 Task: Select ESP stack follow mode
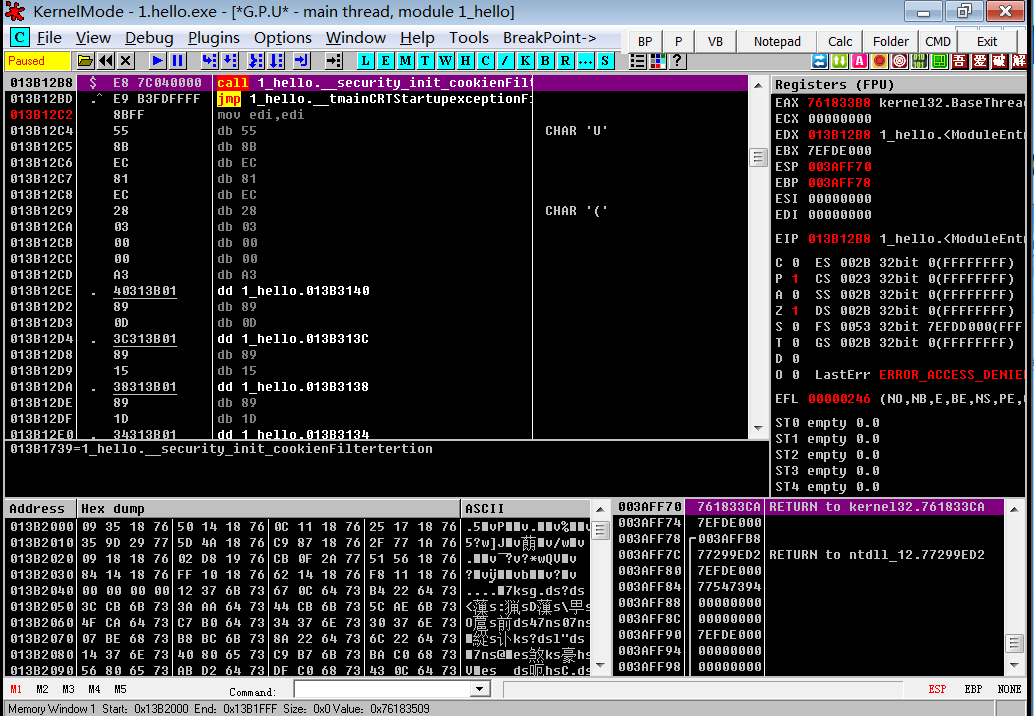pos(937,689)
